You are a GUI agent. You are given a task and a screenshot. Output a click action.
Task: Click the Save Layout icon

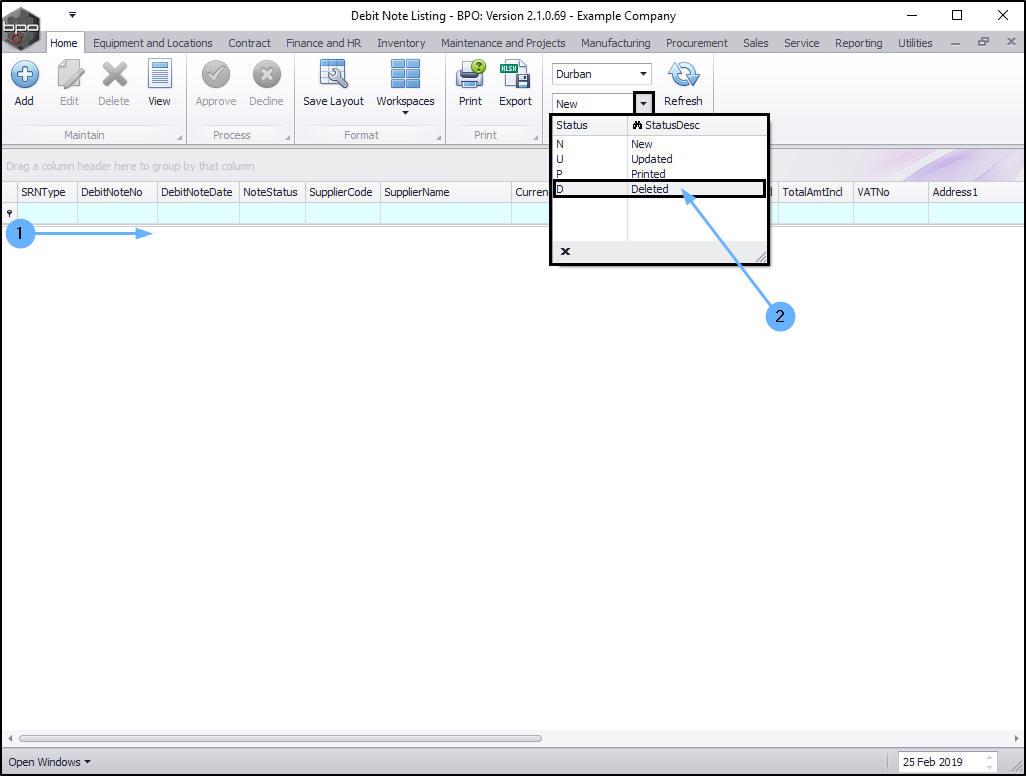333,74
